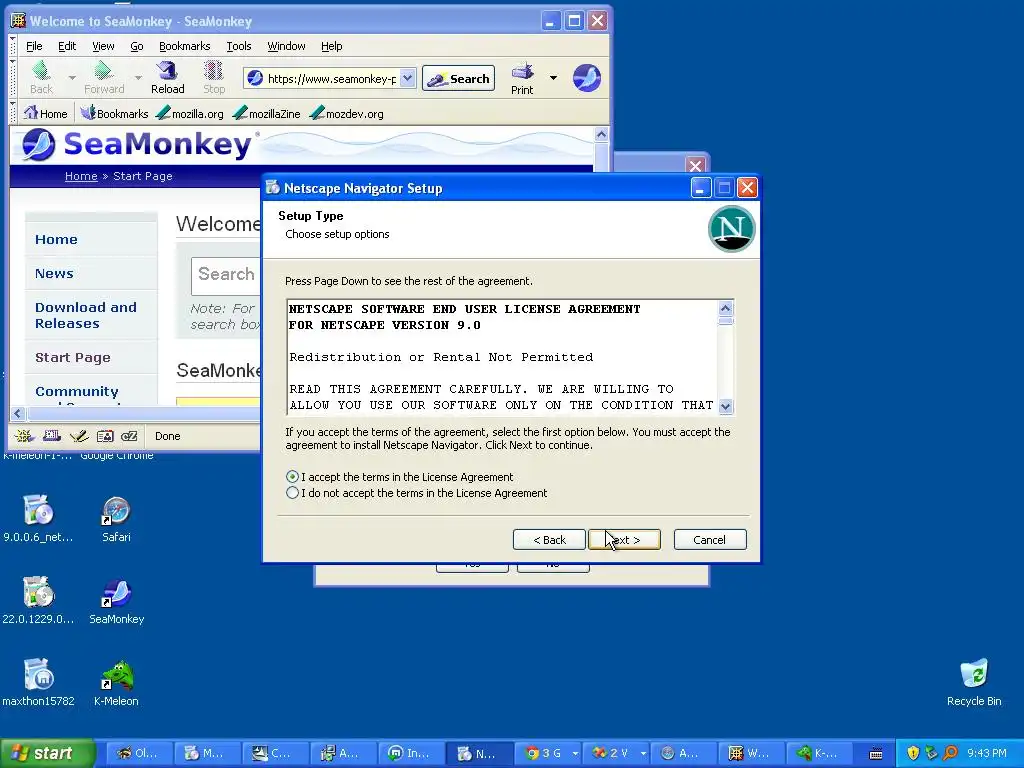This screenshot has width=1024, height=768.
Task: Select the 9.0.0.6_net installer desktop icon
Action: [x=39, y=520]
